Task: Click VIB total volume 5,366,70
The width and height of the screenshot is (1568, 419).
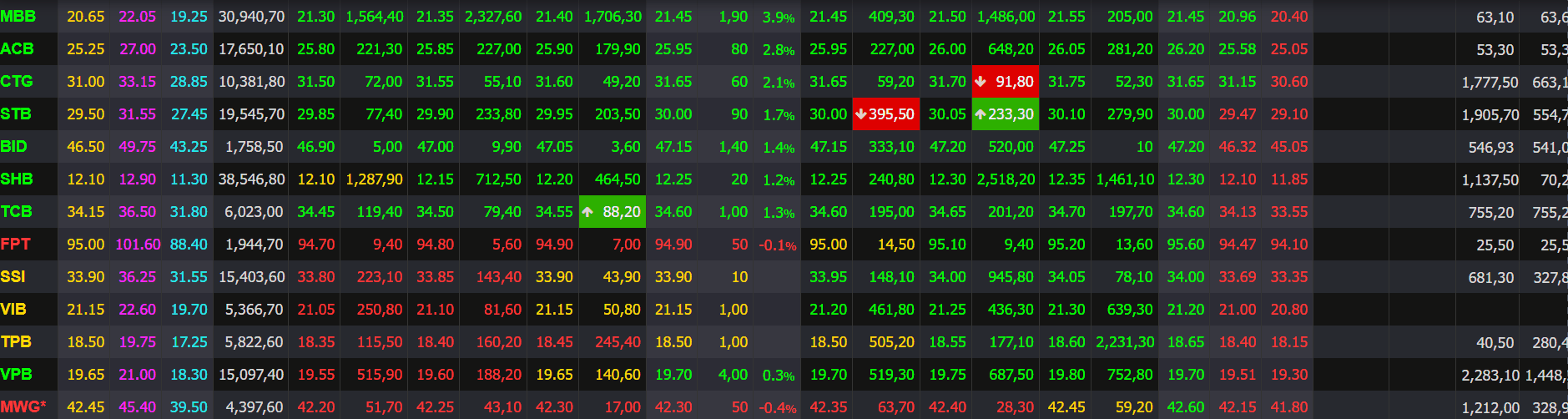Action: coord(255,310)
